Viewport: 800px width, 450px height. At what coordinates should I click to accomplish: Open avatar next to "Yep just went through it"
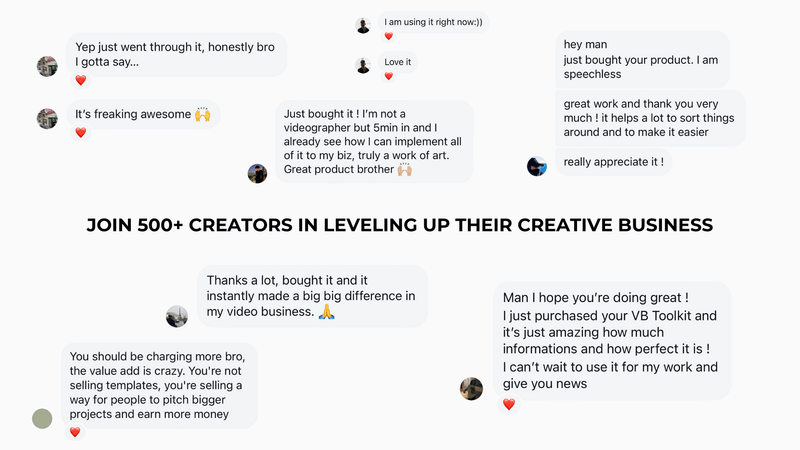click(x=47, y=66)
